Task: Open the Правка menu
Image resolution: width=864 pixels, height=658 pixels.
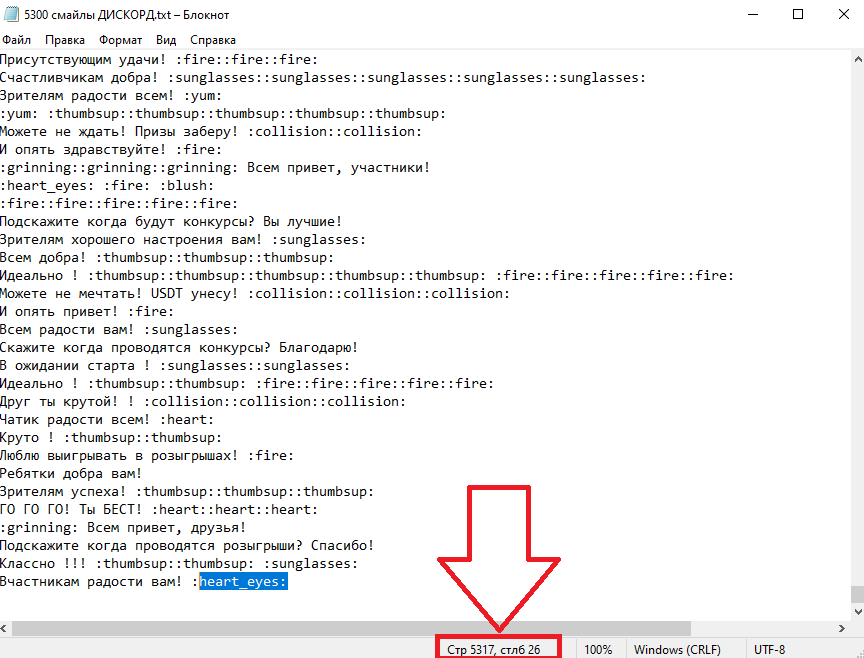Action: coord(65,40)
